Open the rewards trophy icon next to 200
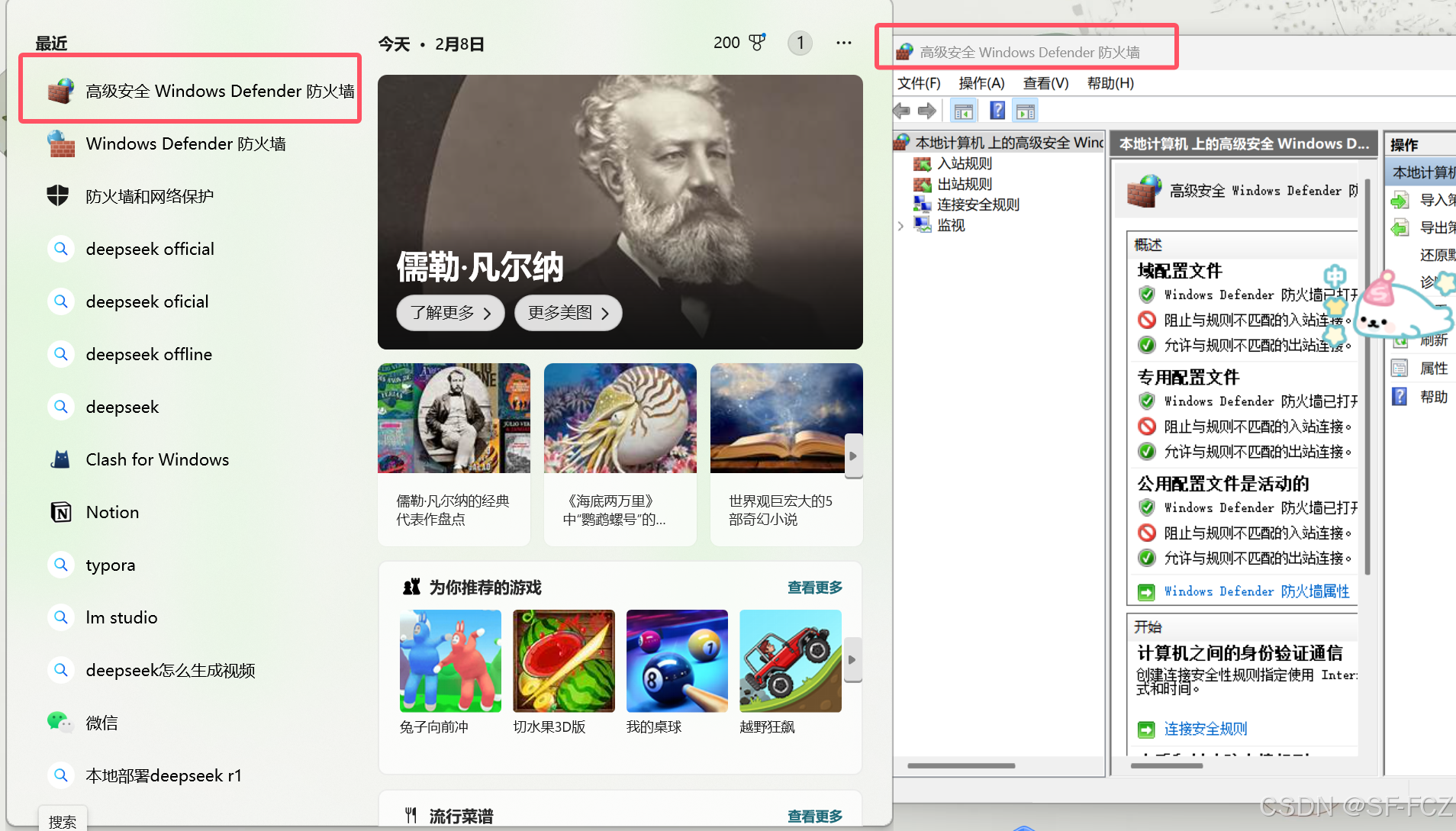Image resolution: width=1456 pixels, height=831 pixels. [x=756, y=43]
